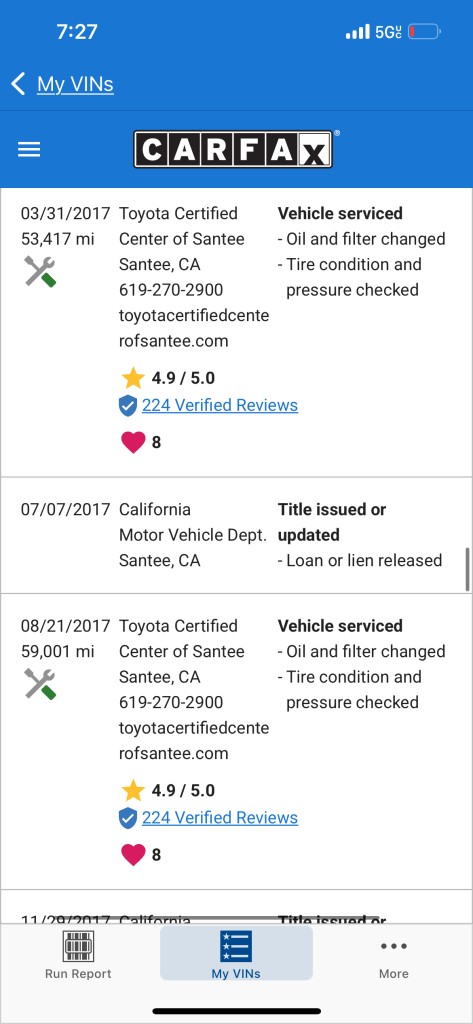The width and height of the screenshot is (473, 1024).
Task: Tap the CARFAX logo in header
Action: point(233,150)
